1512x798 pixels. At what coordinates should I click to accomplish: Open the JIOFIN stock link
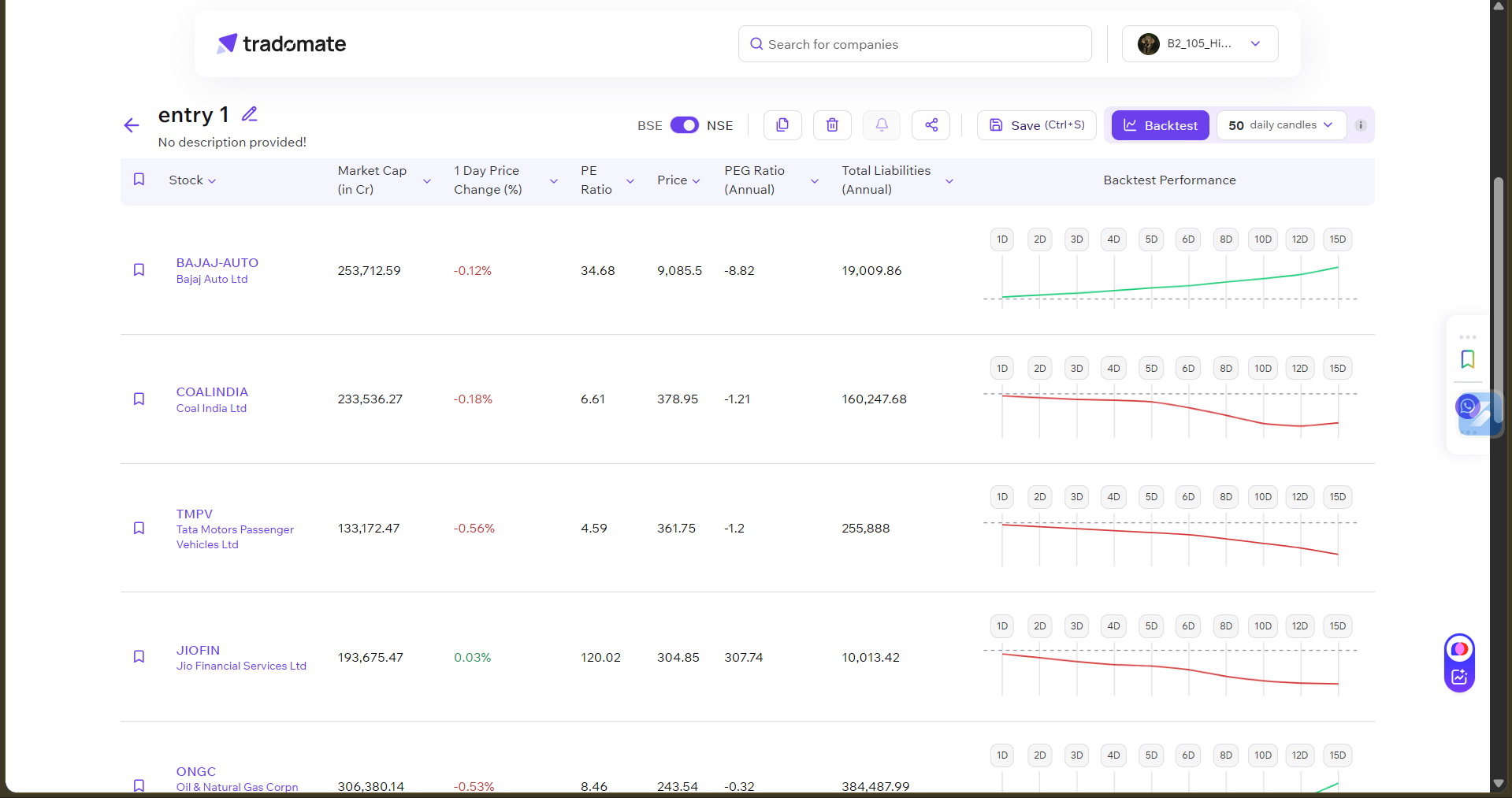pyautogui.click(x=198, y=651)
